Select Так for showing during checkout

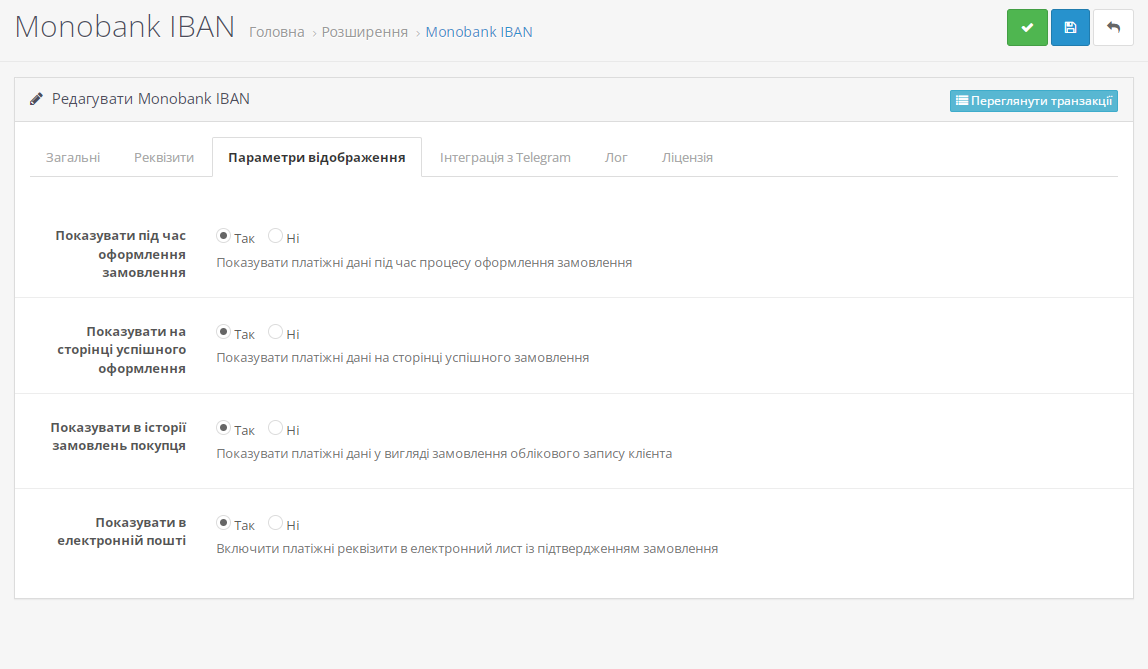point(223,236)
